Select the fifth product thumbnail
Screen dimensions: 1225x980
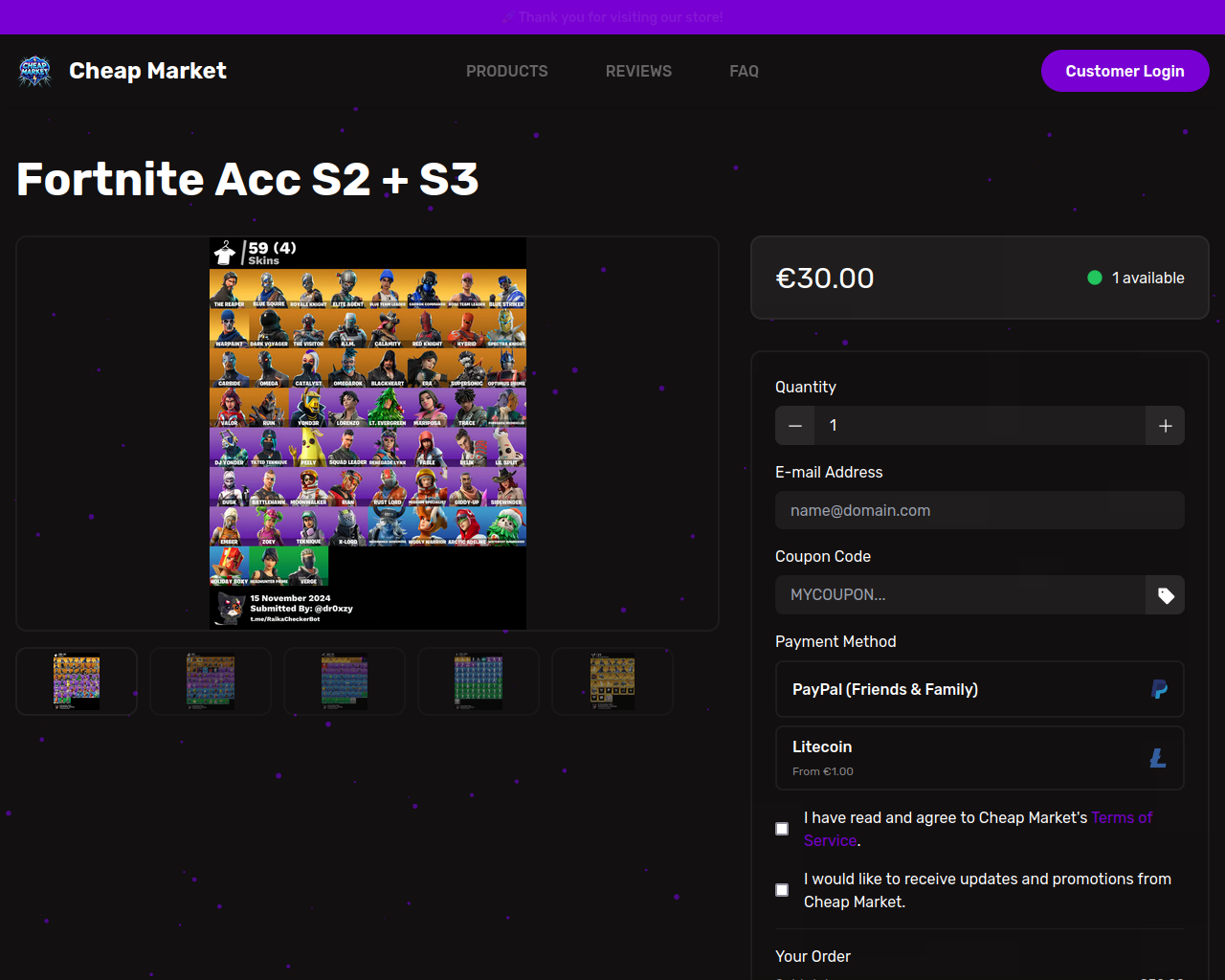pos(612,681)
